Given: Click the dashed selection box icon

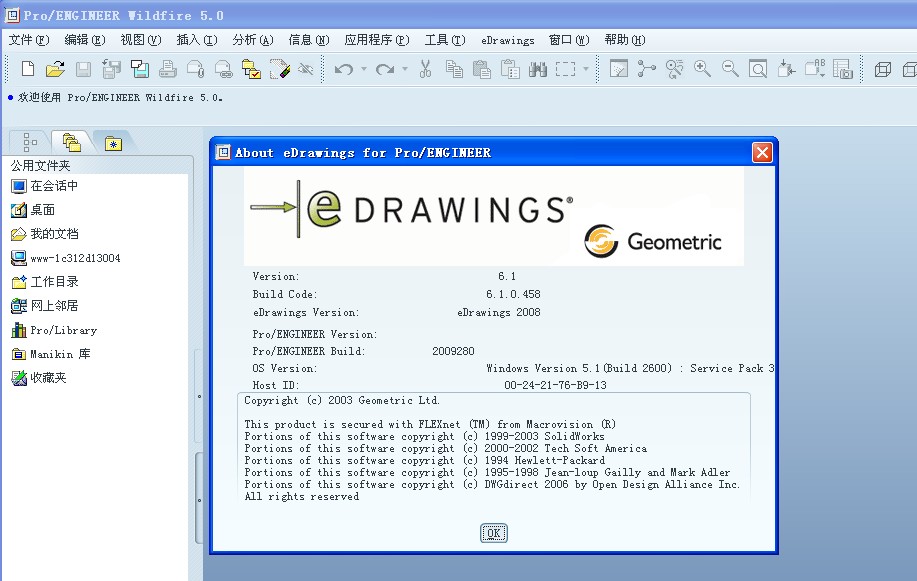Looking at the screenshot, I should coord(566,69).
